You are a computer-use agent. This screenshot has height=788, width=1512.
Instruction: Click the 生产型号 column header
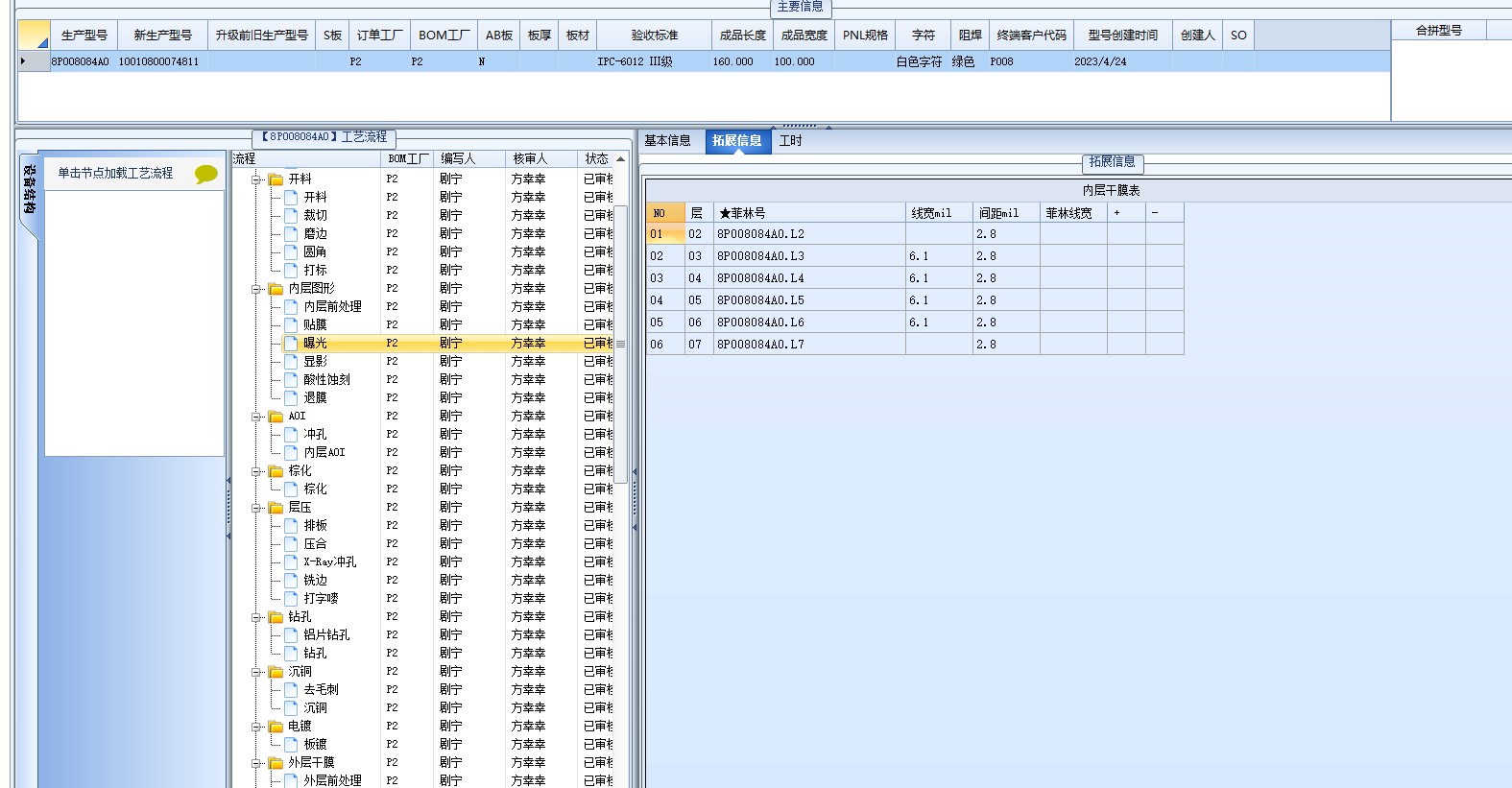coord(84,35)
